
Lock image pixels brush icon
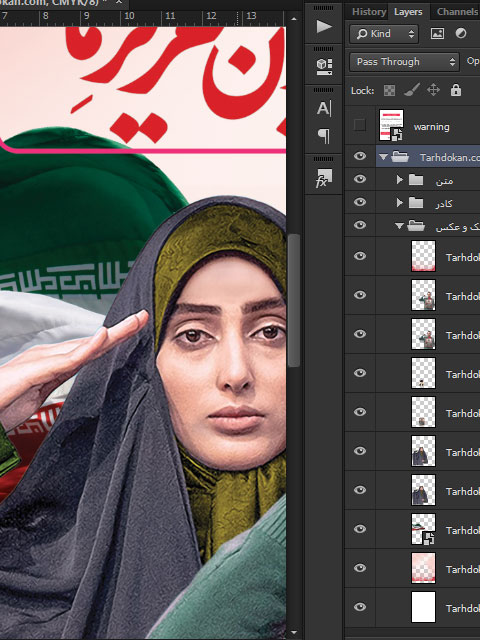click(411, 90)
